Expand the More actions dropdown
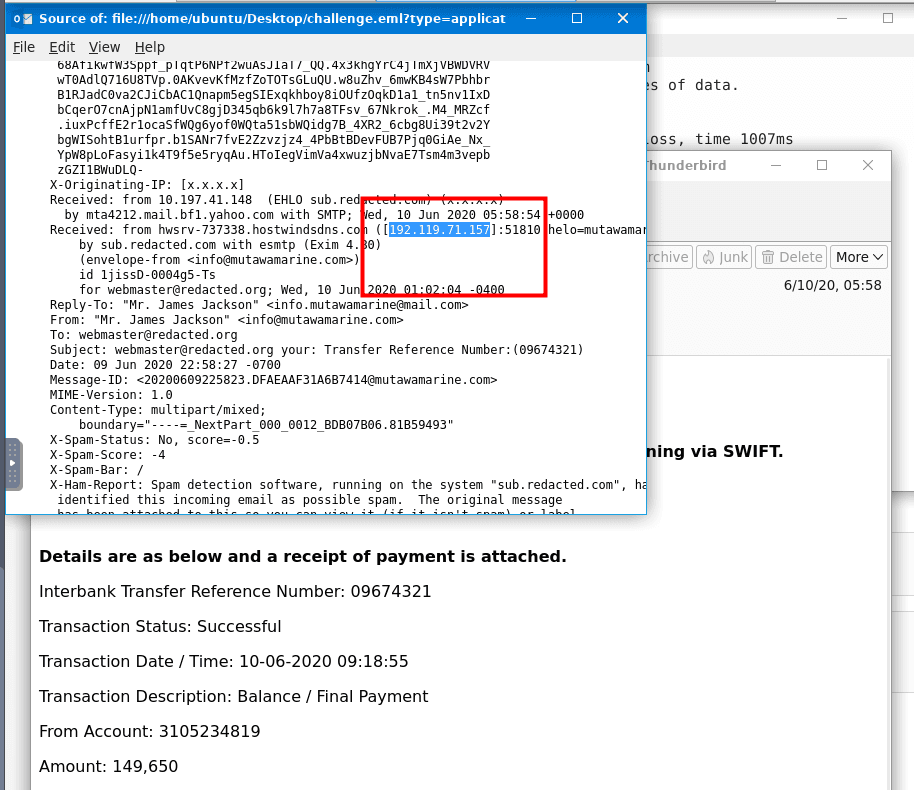This screenshot has width=914, height=790. point(859,257)
